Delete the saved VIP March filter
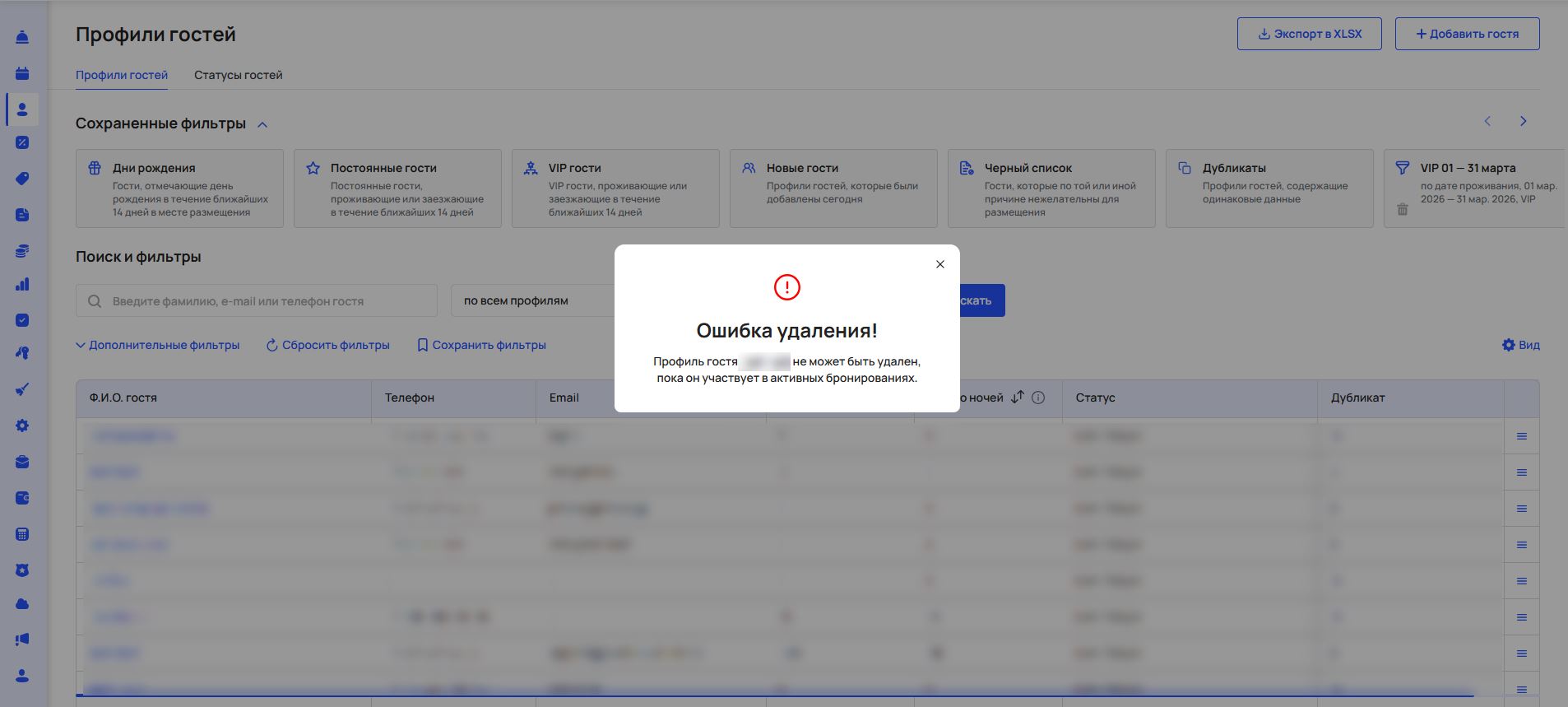 pos(1403,210)
